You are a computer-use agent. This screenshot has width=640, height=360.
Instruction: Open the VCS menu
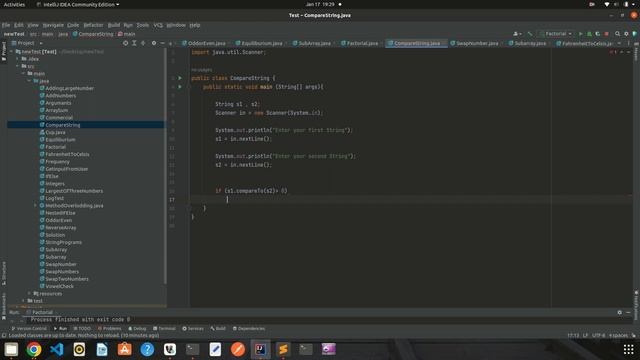[158, 25]
